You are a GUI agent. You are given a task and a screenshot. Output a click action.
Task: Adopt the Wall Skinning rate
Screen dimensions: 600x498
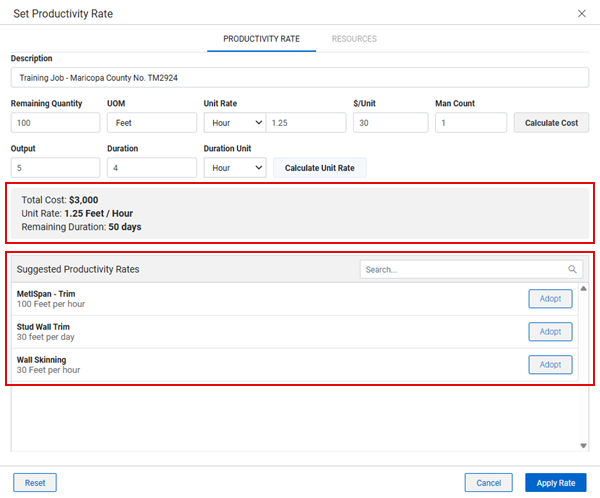coord(550,364)
